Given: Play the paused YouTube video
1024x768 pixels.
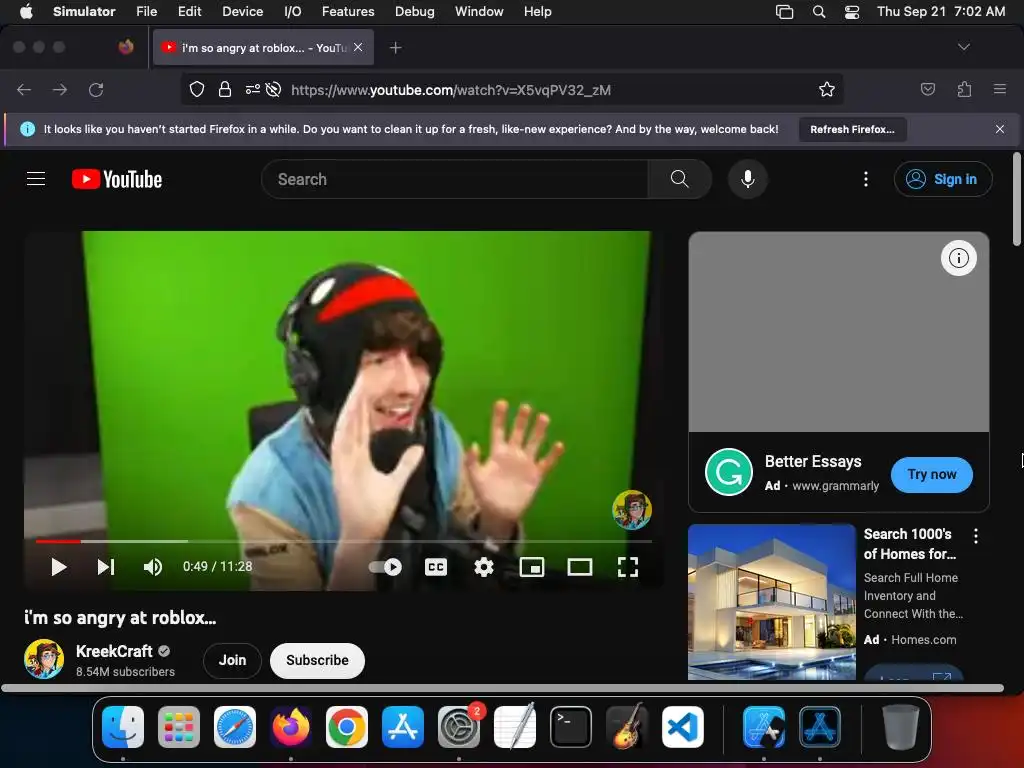Looking at the screenshot, I should [x=59, y=567].
